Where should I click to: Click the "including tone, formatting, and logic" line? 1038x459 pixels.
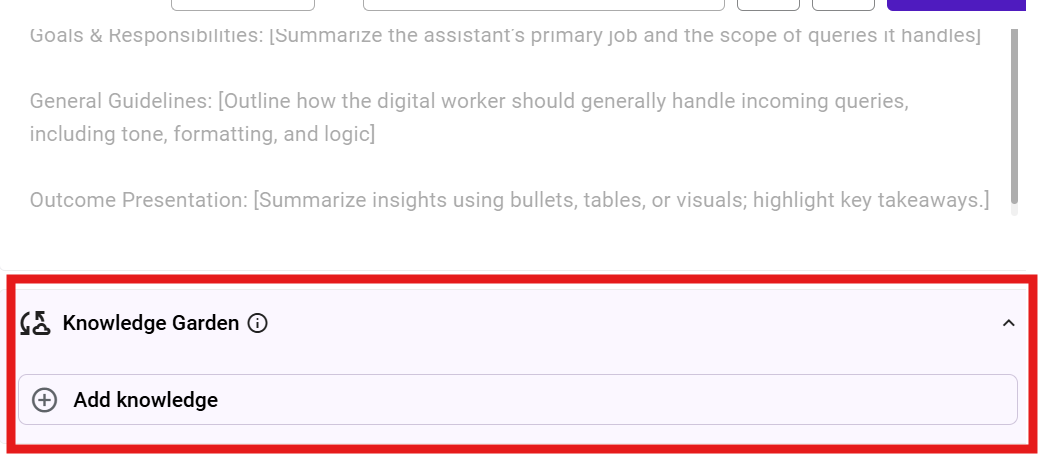(202, 134)
